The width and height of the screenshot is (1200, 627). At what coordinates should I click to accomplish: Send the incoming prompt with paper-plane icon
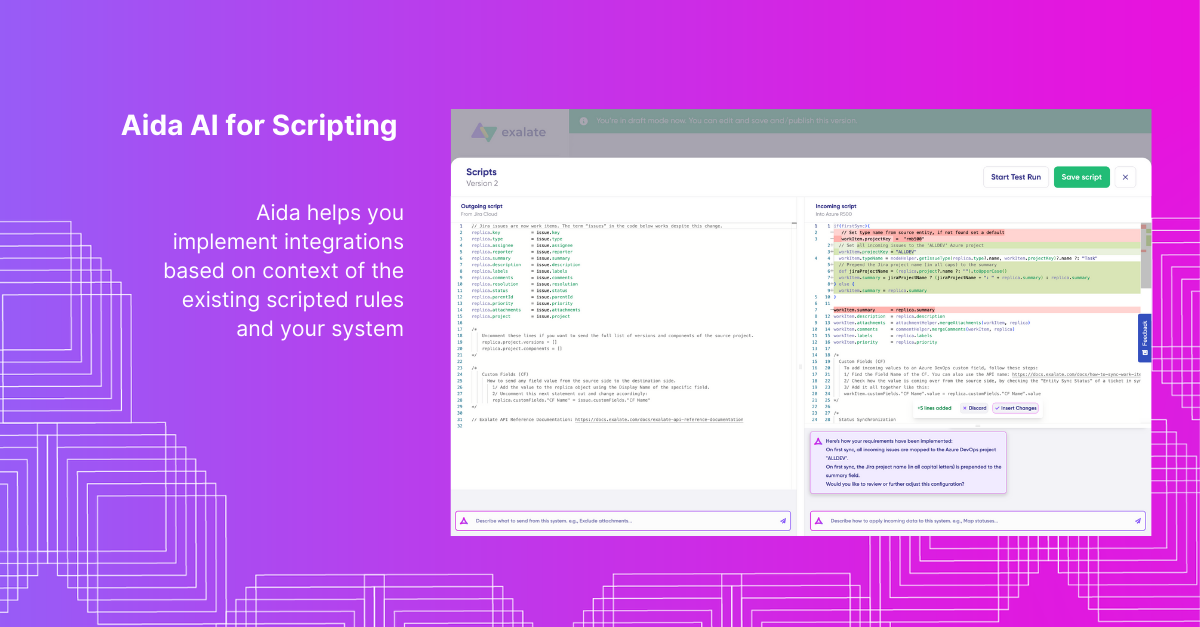coord(1138,521)
